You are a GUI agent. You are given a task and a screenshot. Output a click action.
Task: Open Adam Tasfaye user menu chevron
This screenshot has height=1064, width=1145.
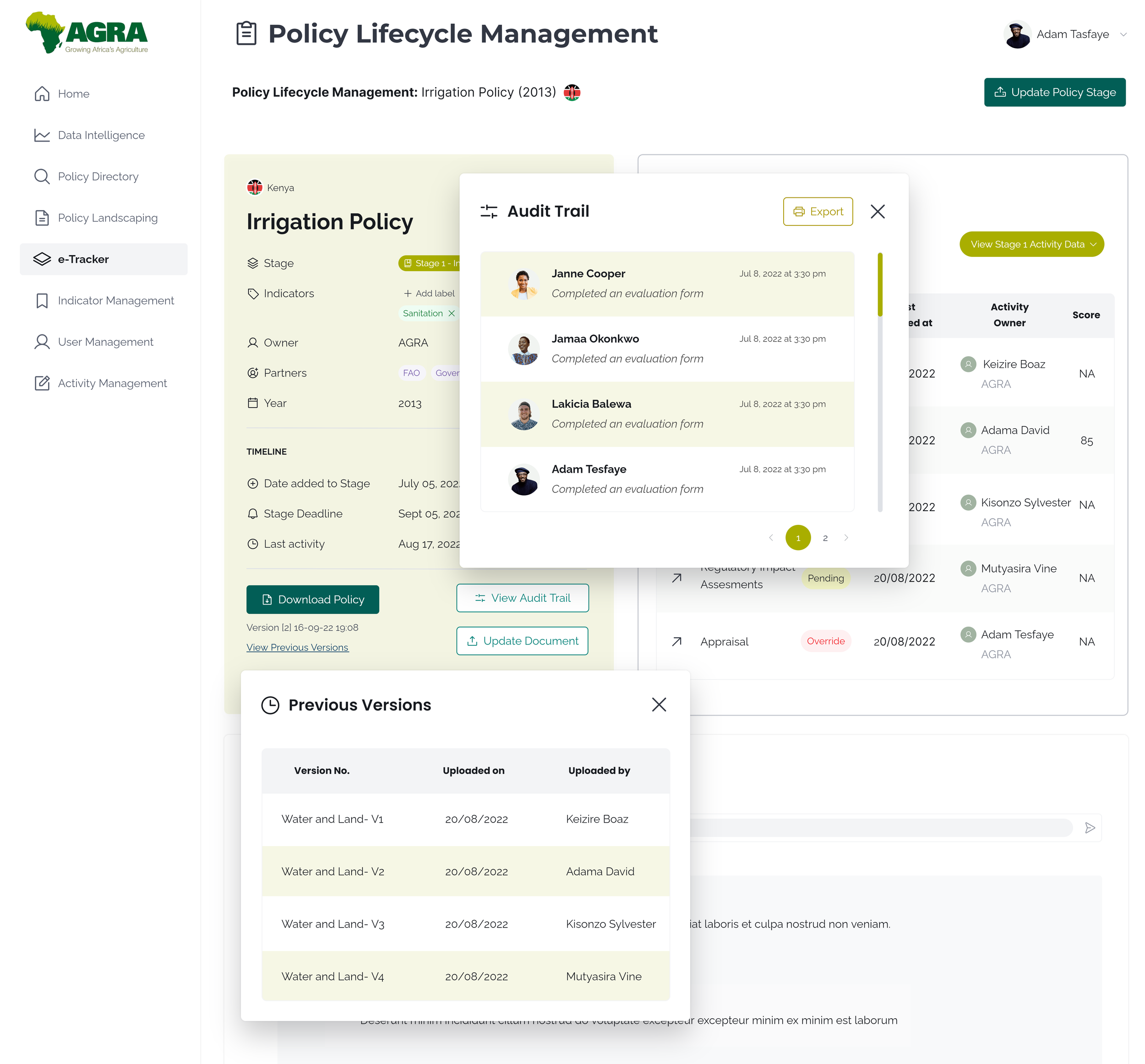pyautogui.click(x=1123, y=34)
